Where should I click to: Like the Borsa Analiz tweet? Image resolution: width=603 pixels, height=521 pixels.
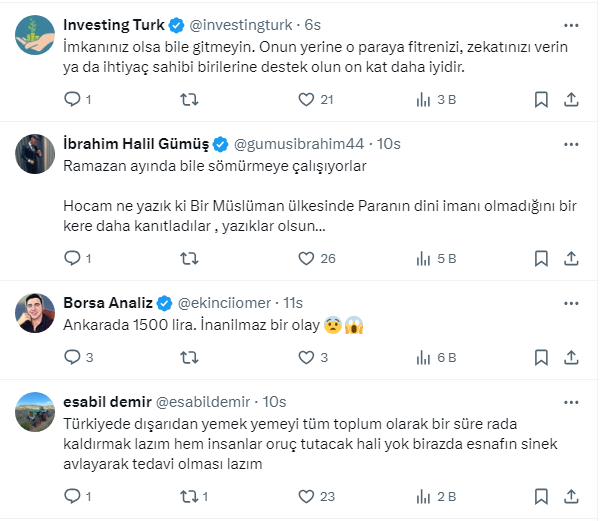tap(308, 357)
